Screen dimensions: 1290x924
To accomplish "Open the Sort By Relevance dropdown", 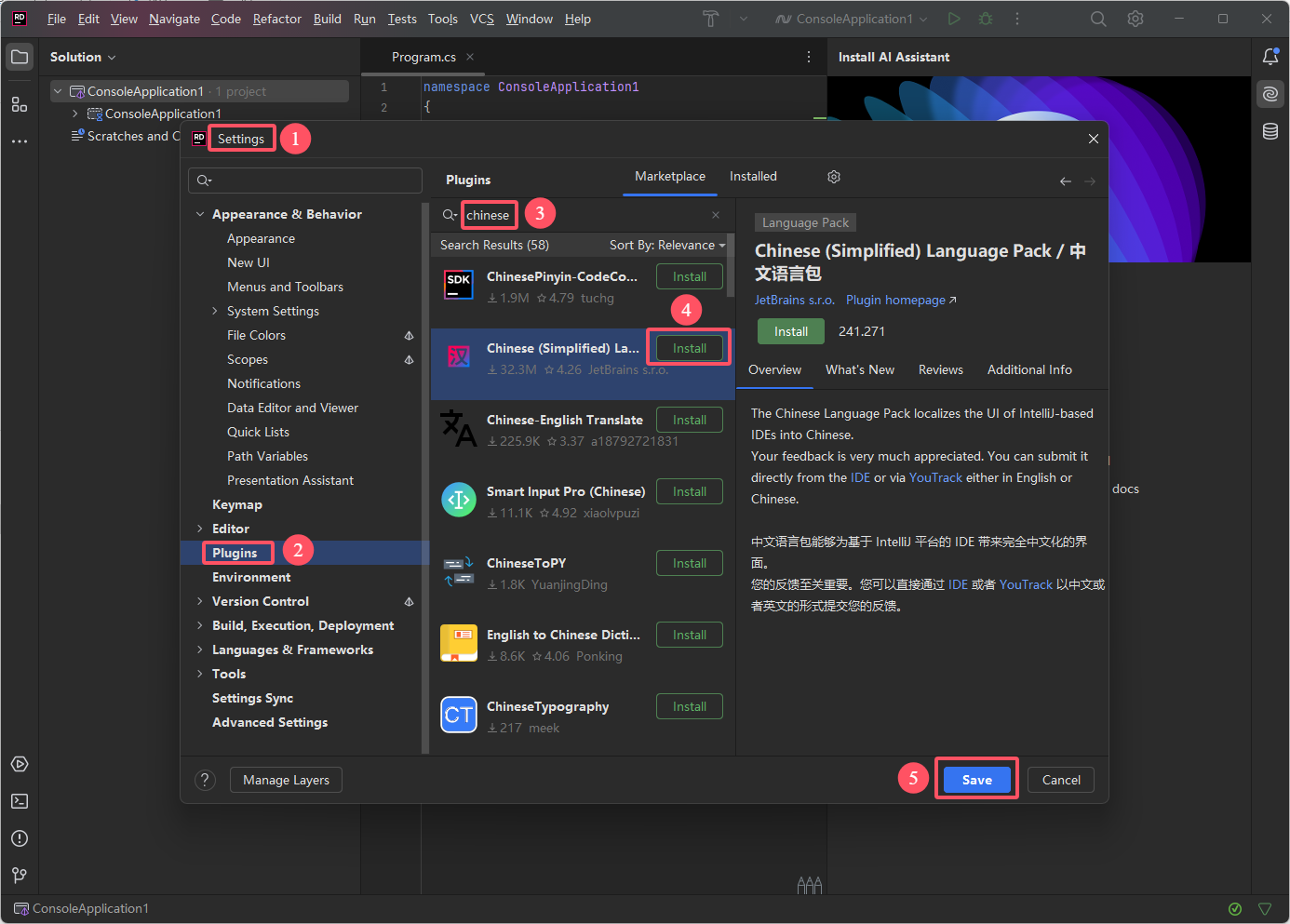I will (x=666, y=245).
